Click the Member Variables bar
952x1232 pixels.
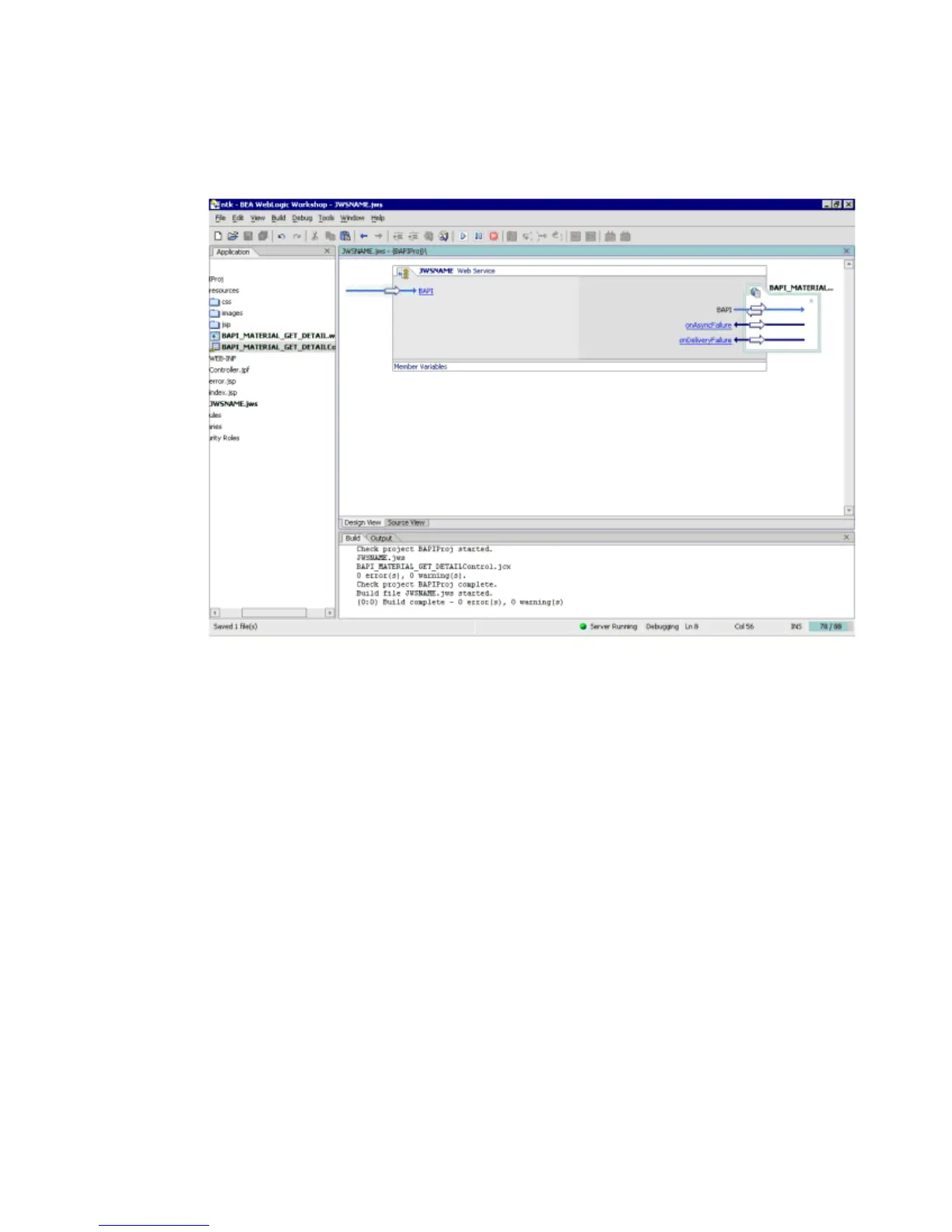pos(579,366)
